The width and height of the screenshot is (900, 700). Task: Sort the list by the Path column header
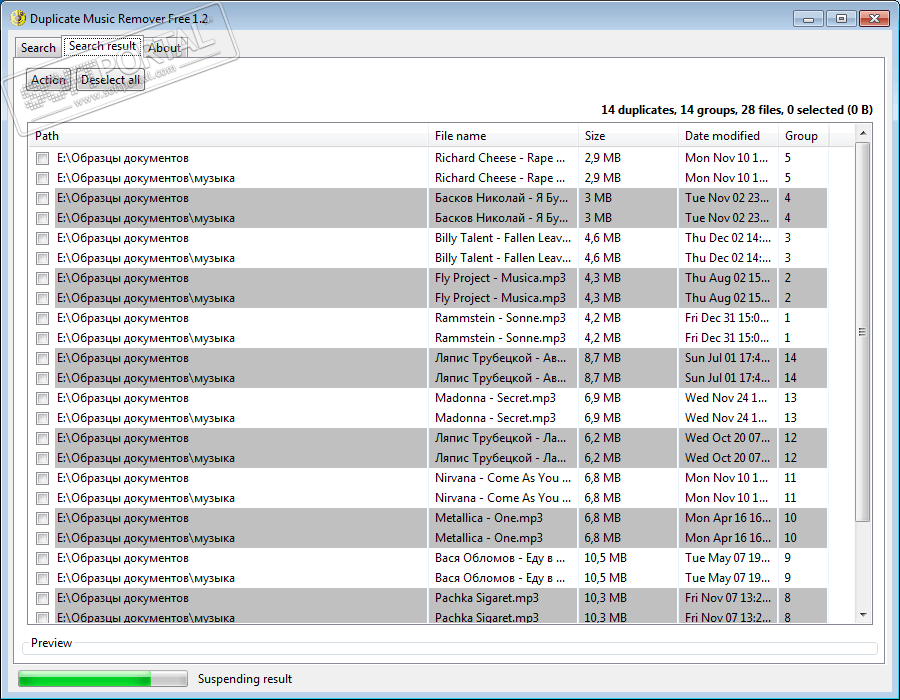click(228, 136)
